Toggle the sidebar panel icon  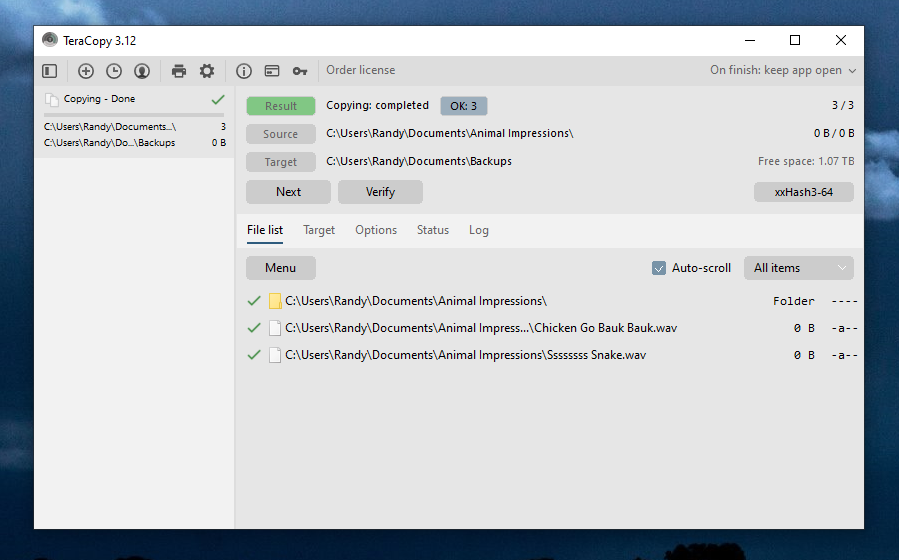click(50, 71)
